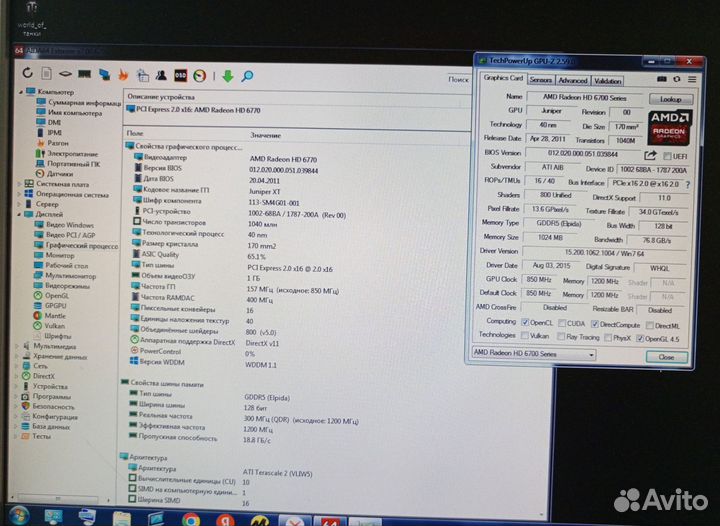Toggle the UEFI checkbox in GPU-Z
The width and height of the screenshot is (720, 526).
(667, 157)
